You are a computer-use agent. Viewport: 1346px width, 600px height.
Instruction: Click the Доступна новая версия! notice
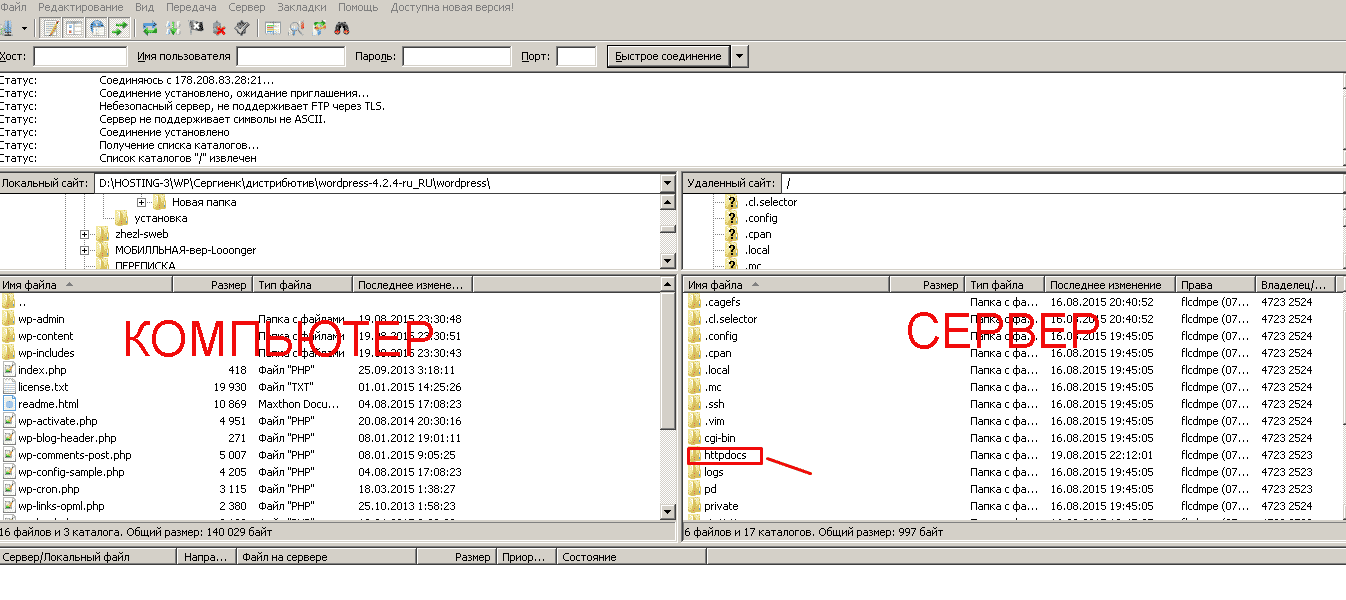point(452,7)
